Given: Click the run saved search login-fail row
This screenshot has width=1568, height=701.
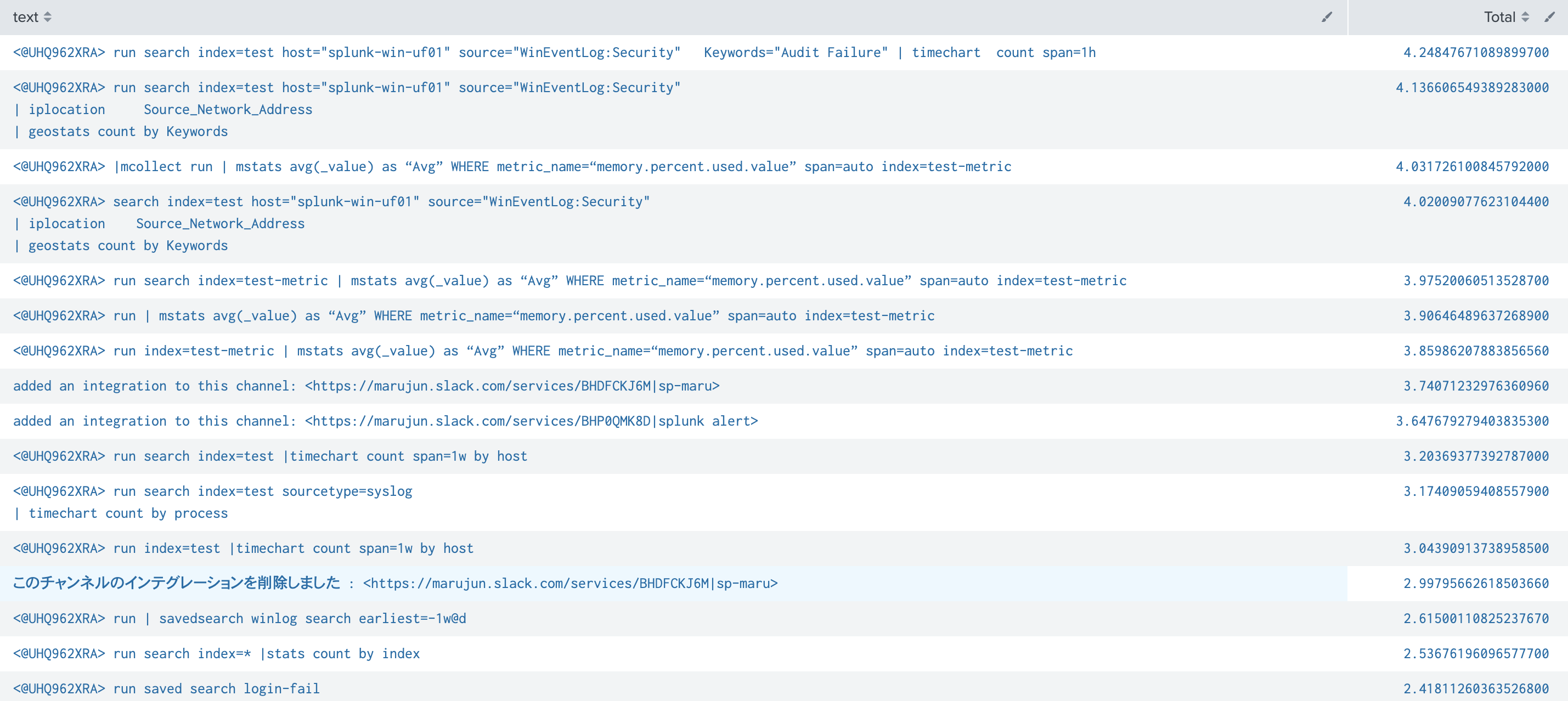Looking at the screenshot, I should click(x=166, y=689).
